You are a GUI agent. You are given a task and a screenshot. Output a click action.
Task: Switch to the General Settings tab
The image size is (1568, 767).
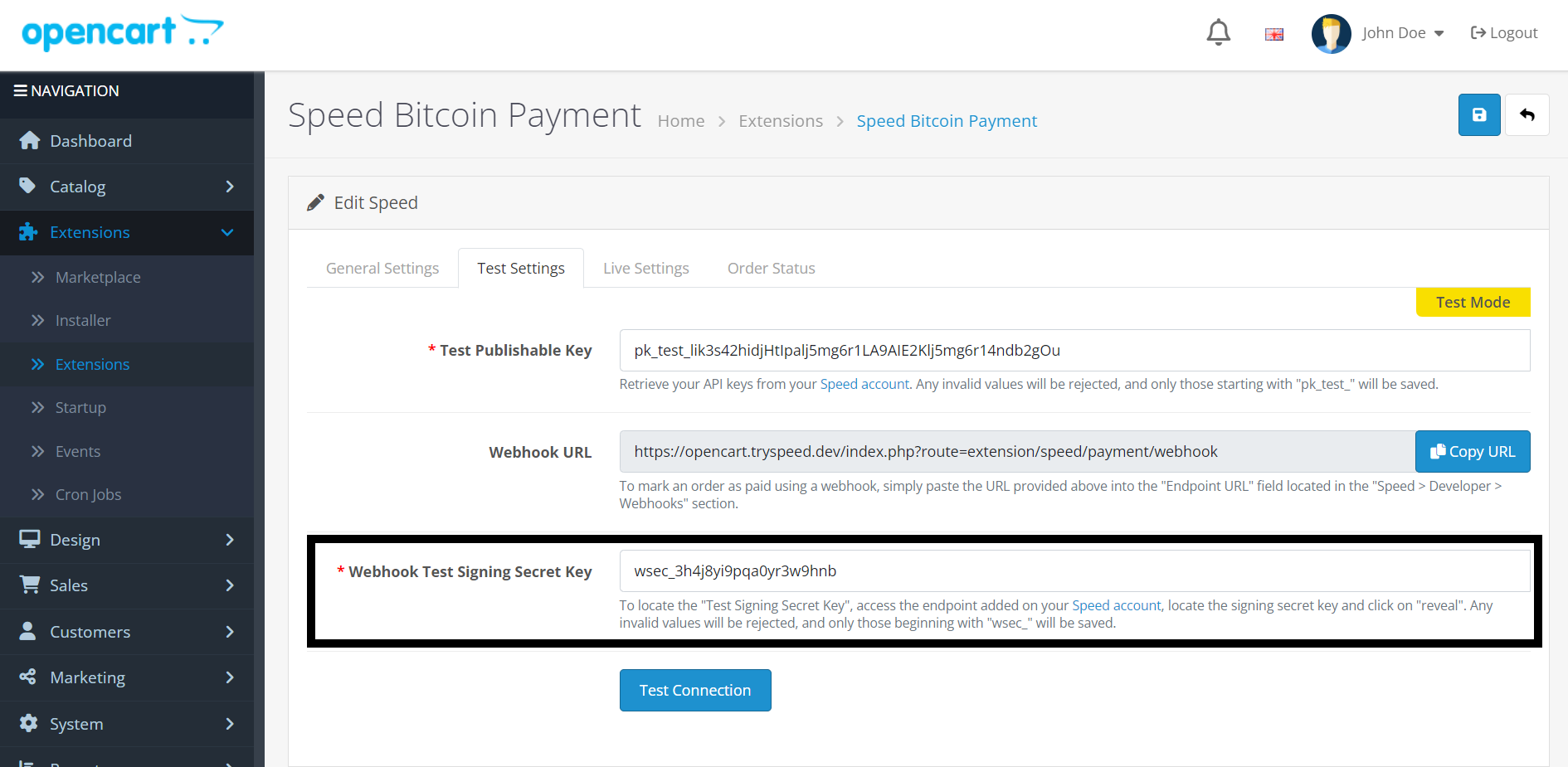pyautogui.click(x=382, y=268)
